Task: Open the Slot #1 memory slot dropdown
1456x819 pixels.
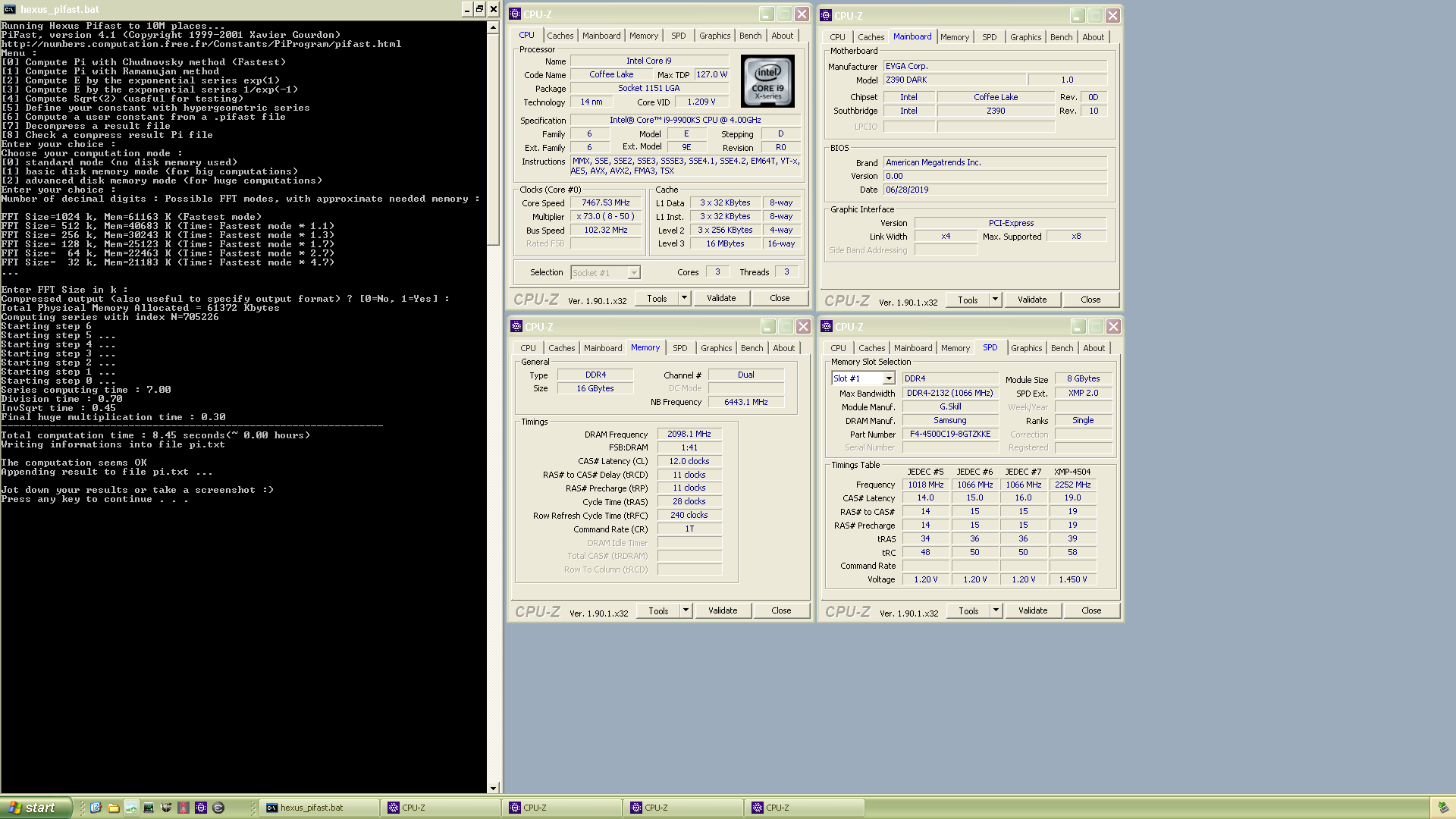Action: 889,378
